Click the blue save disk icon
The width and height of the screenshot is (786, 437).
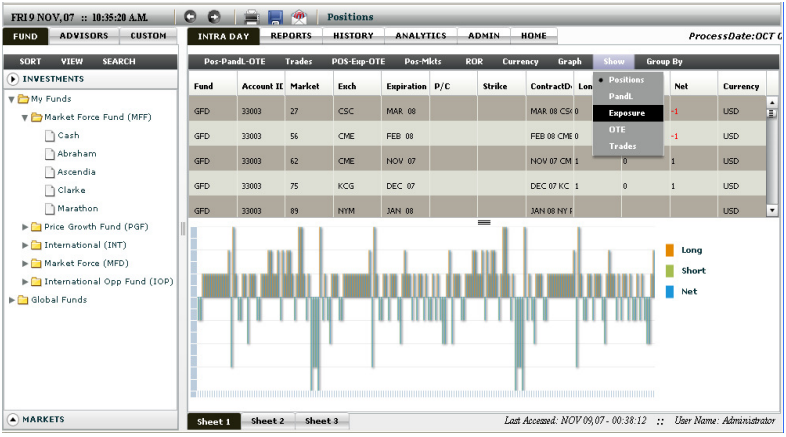click(275, 17)
